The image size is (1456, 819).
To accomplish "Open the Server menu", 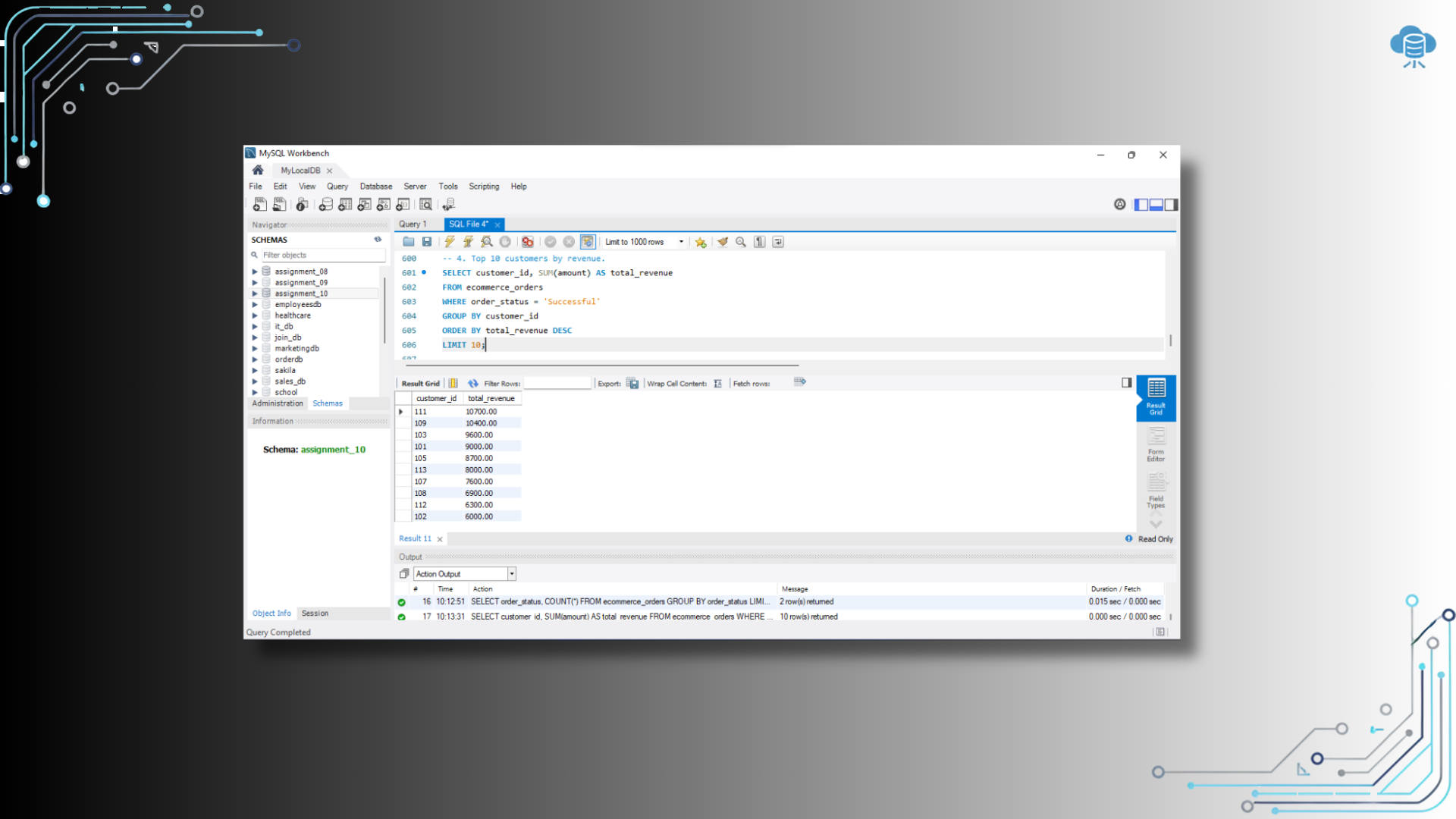I will tap(415, 187).
